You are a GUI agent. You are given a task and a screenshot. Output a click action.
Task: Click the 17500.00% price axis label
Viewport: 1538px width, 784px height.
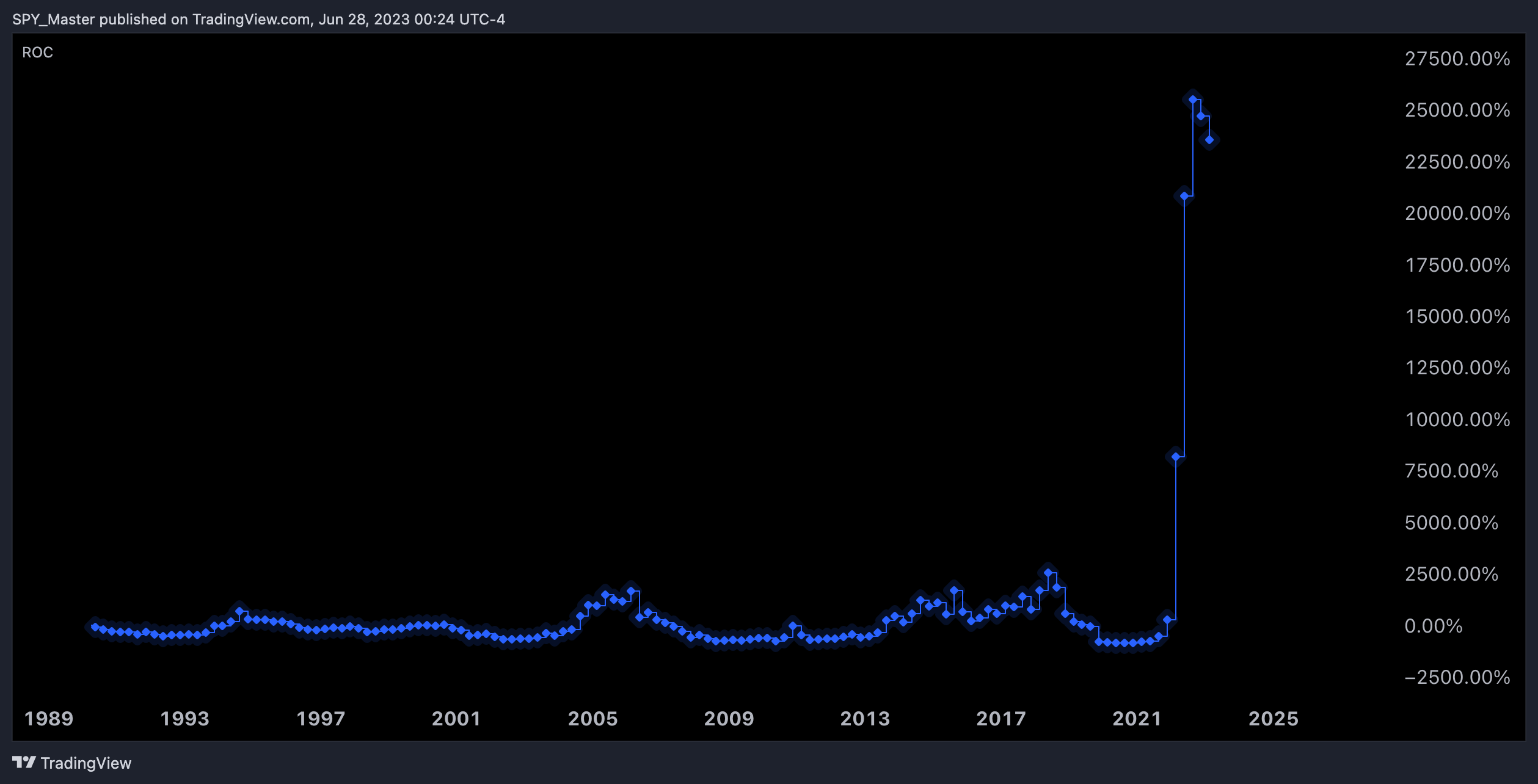[x=1457, y=265]
